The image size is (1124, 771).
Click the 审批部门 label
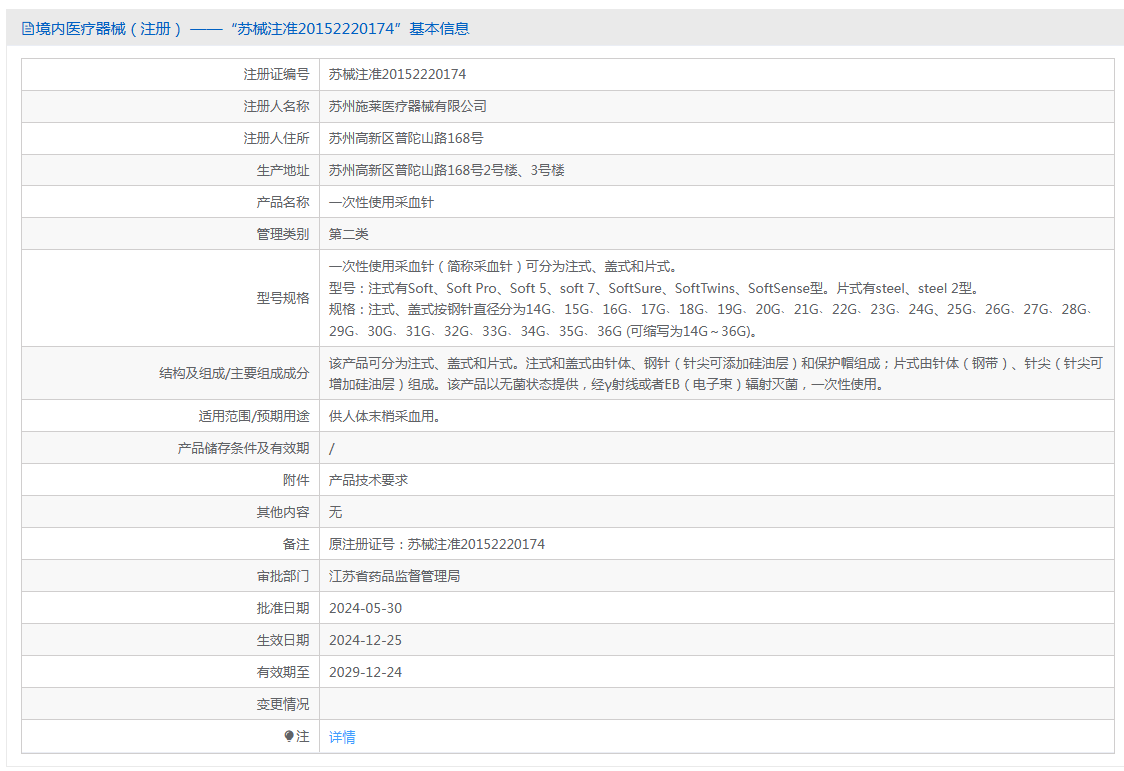(x=282, y=576)
